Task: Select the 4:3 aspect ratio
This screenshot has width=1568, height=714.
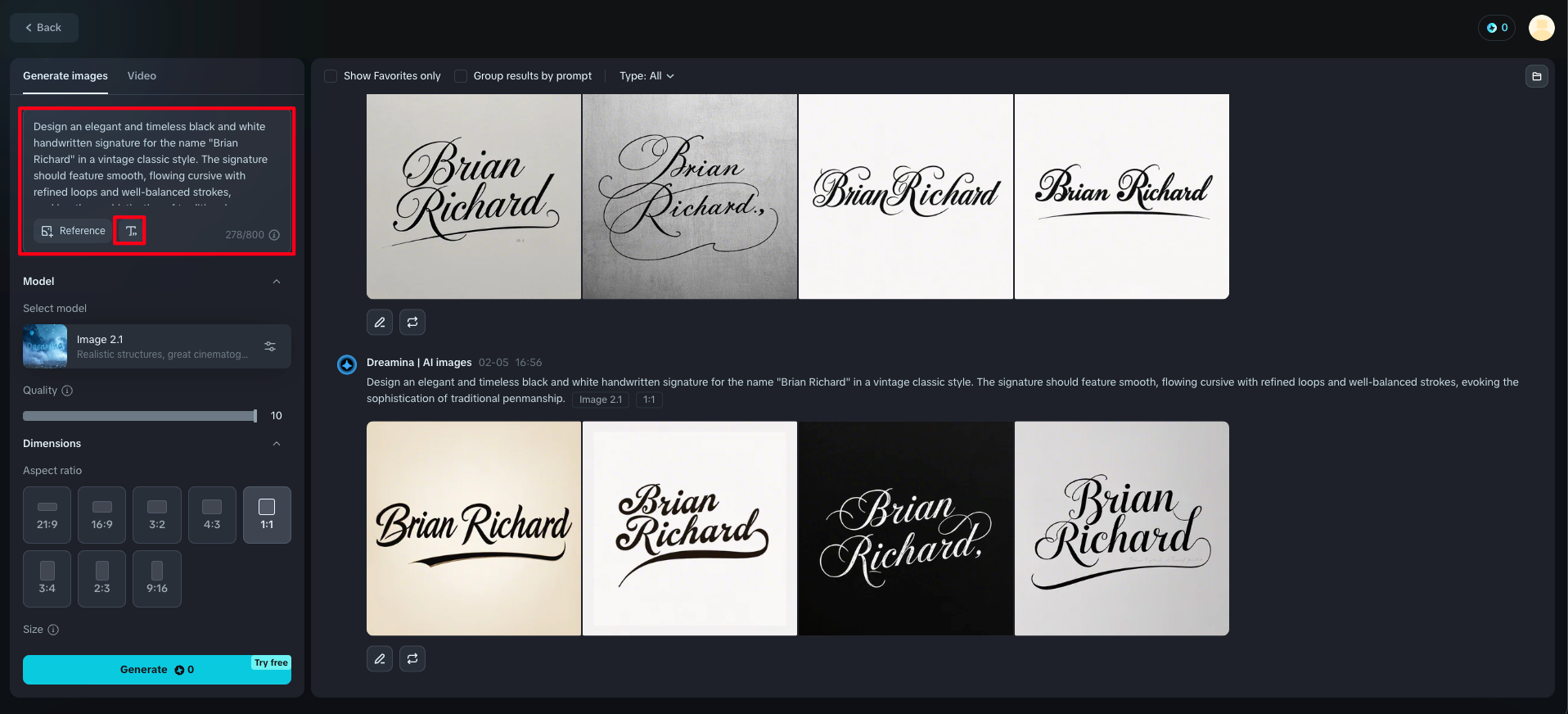Action: tap(212, 515)
